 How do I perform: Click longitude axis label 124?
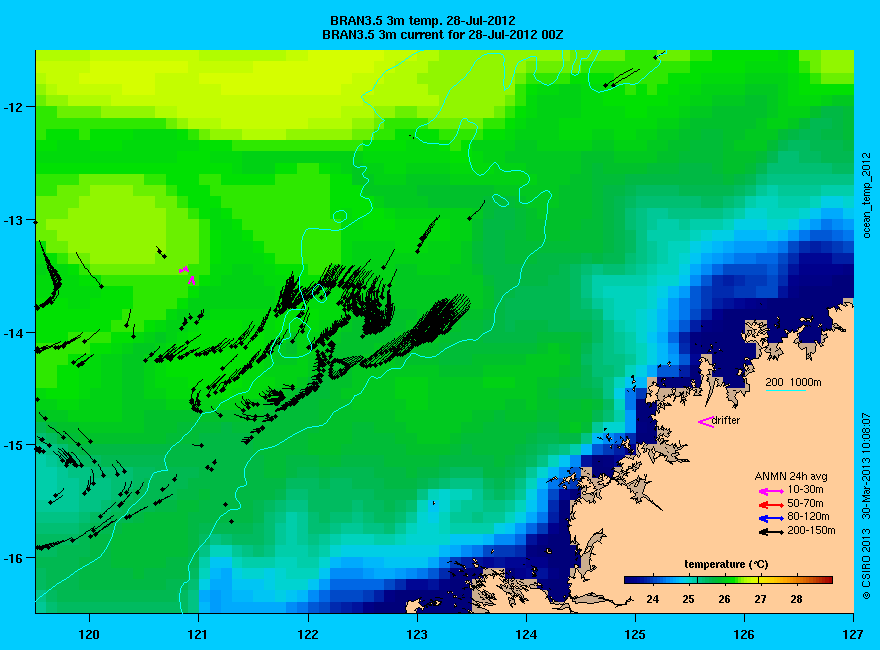pyautogui.click(x=526, y=635)
